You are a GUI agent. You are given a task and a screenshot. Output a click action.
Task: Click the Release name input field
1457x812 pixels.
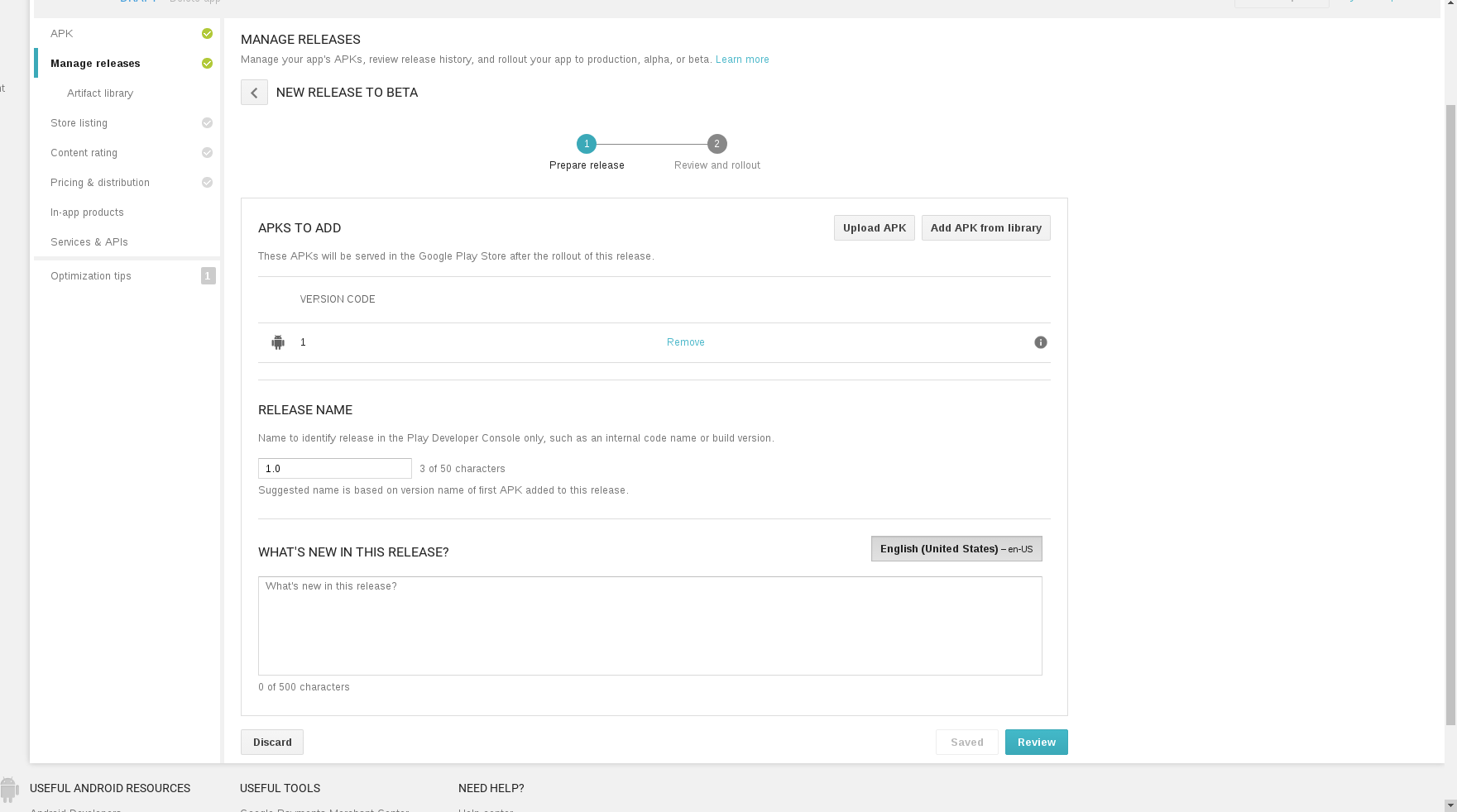tap(335, 469)
